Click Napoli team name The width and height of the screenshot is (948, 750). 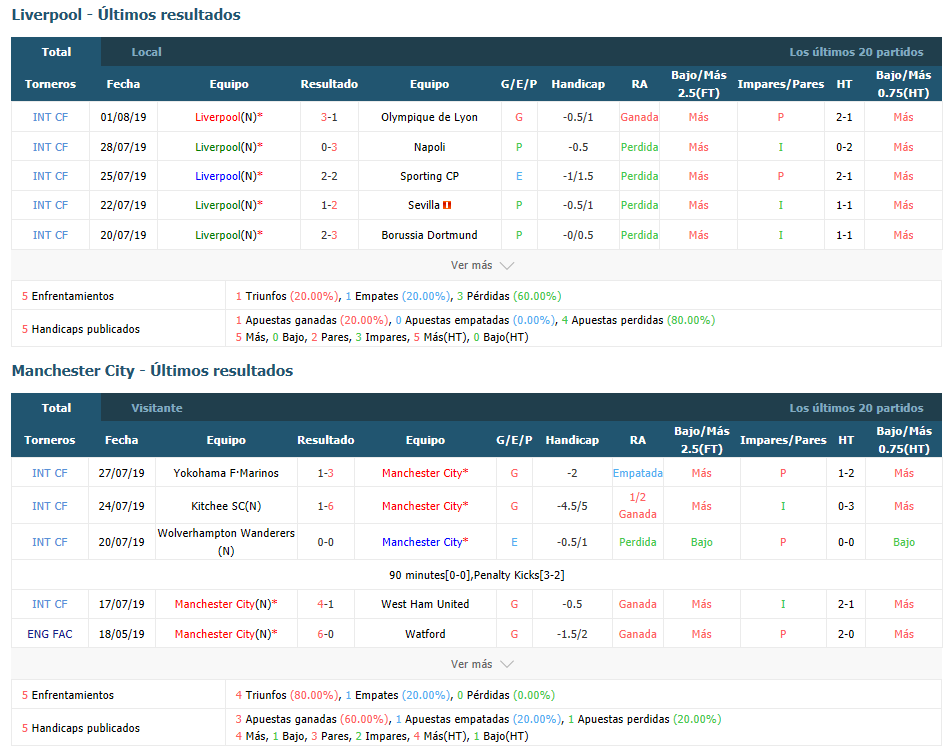(x=429, y=147)
